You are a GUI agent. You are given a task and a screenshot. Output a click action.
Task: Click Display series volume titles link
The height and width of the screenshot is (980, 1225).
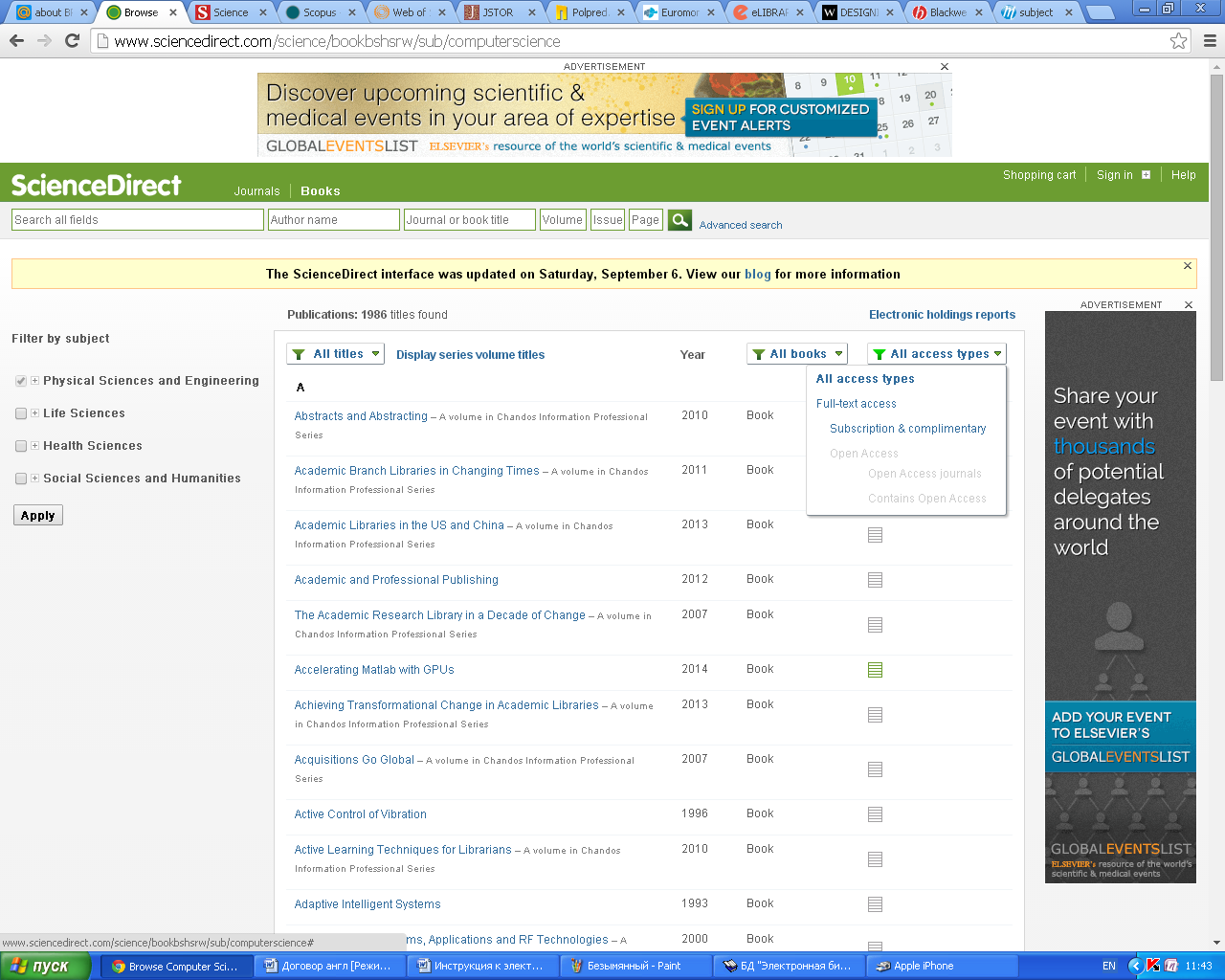[x=470, y=354]
